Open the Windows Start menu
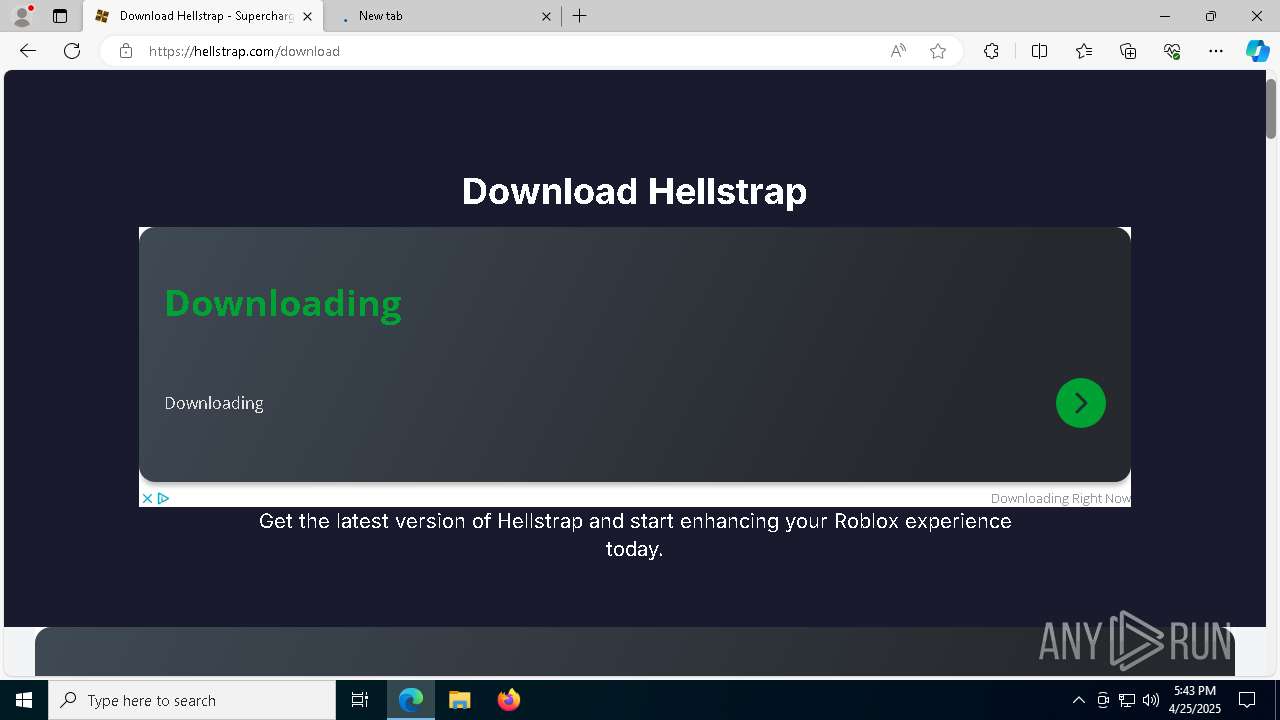Viewport: 1280px width, 720px height. 24,700
